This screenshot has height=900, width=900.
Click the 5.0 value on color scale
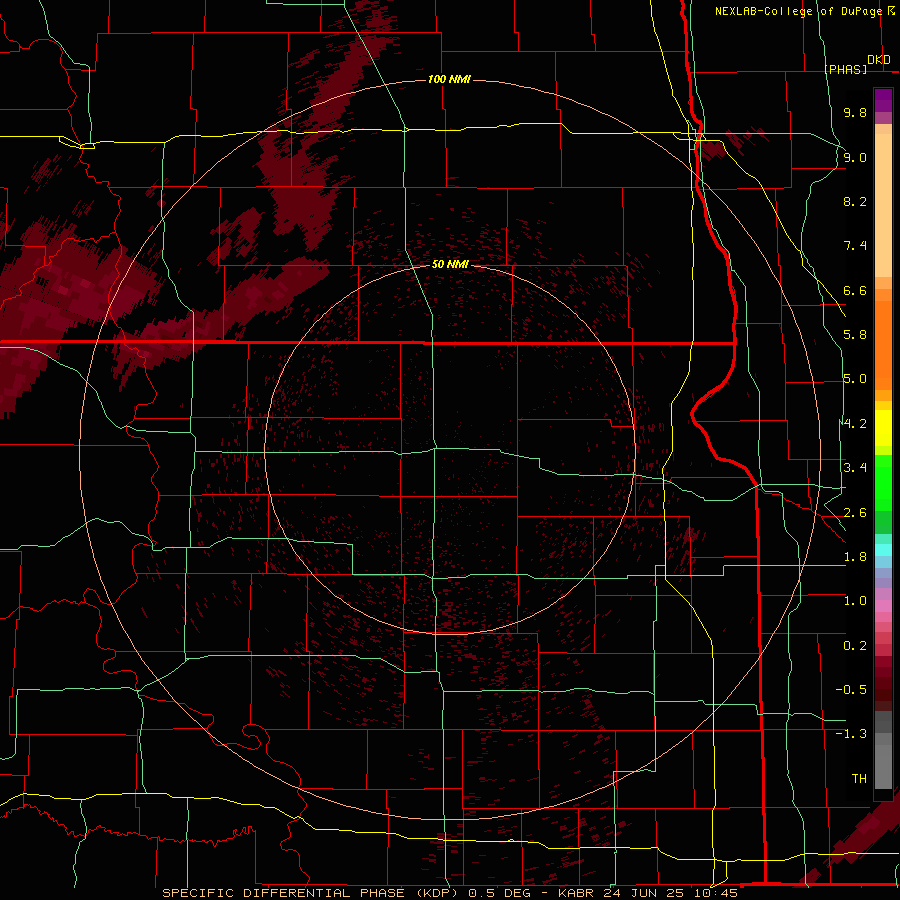[855, 379]
